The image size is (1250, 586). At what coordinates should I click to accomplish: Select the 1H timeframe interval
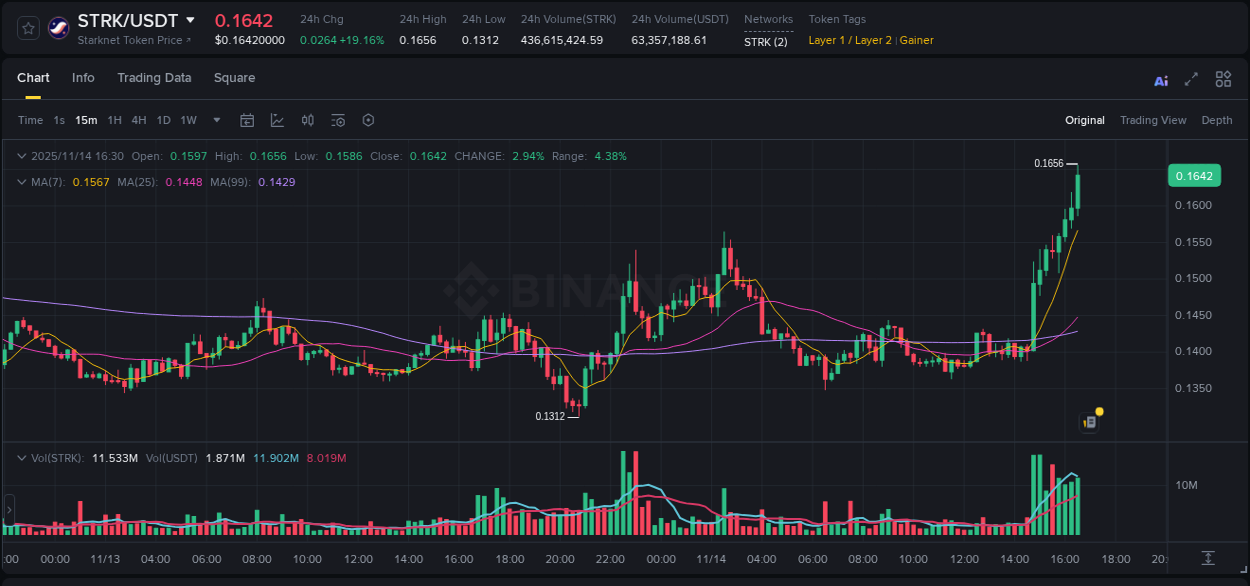tap(114, 120)
